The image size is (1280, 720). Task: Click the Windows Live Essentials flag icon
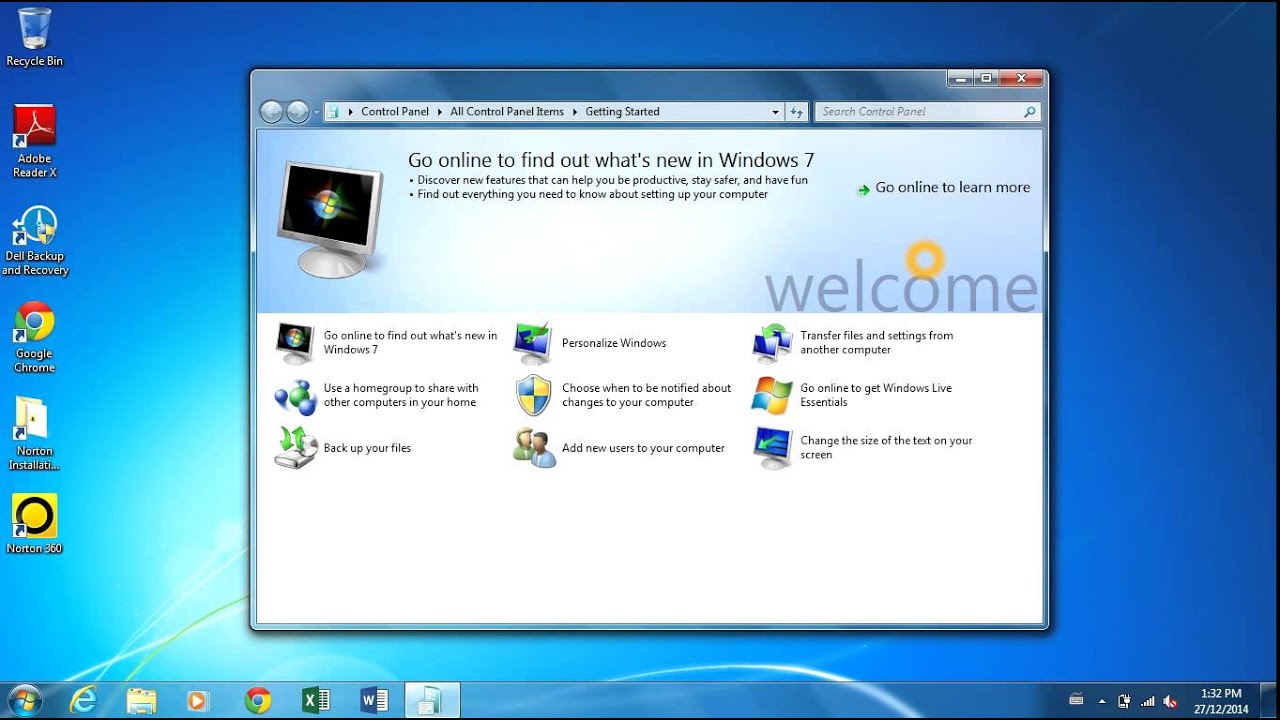(772, 396)
